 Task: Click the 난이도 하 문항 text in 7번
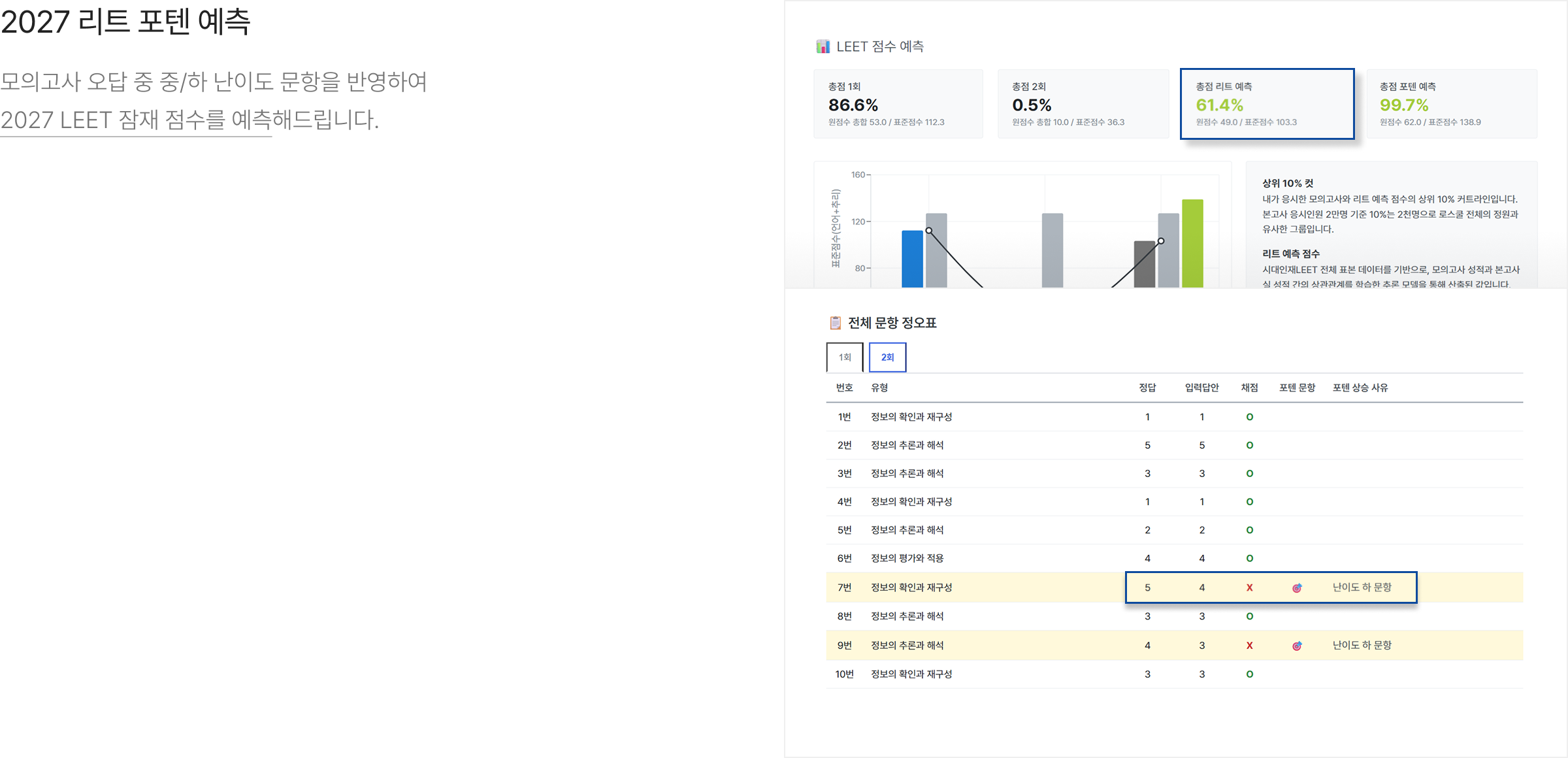[x=1362, y=587]
